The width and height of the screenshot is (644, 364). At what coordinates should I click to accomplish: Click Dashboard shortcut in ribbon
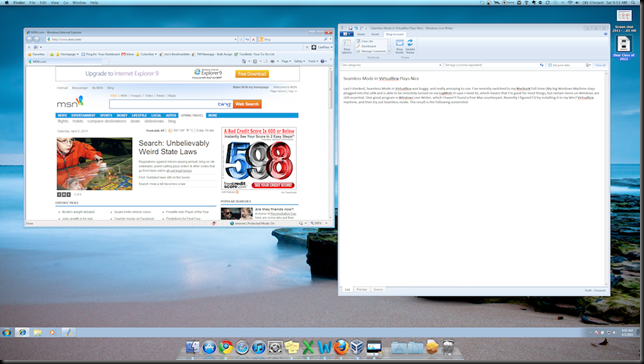pos(366,46)
